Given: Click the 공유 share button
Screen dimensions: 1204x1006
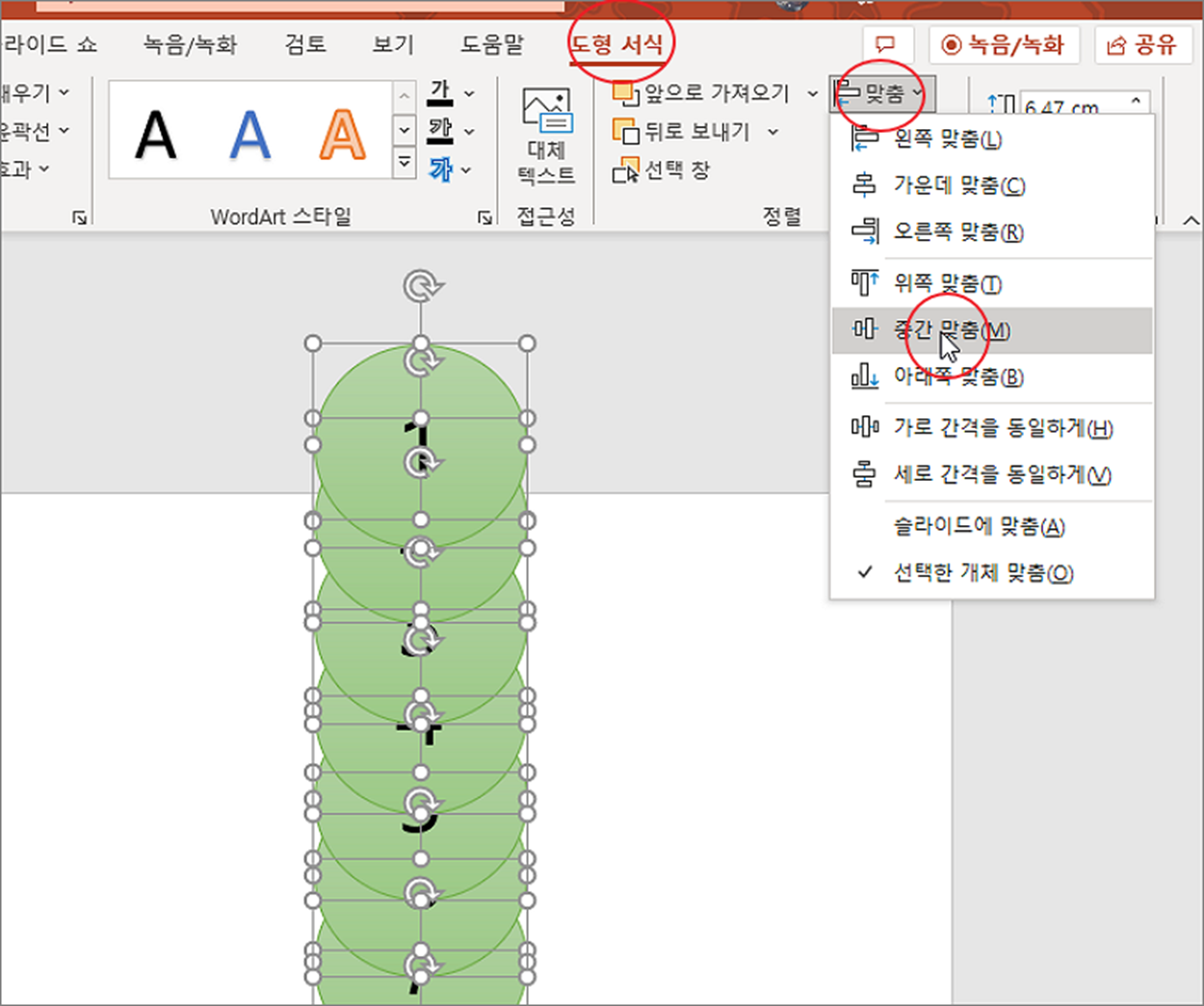Looking at the screenshot, I should pyautogui.click(x=1141, y=44).
